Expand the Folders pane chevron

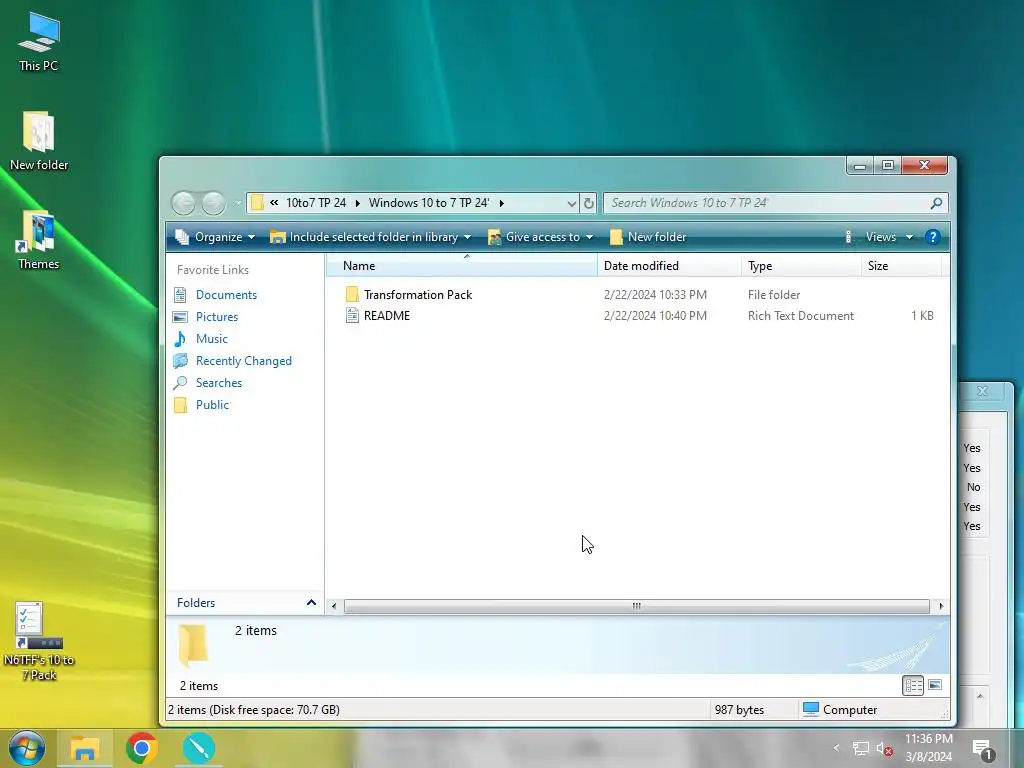point(312,603)
